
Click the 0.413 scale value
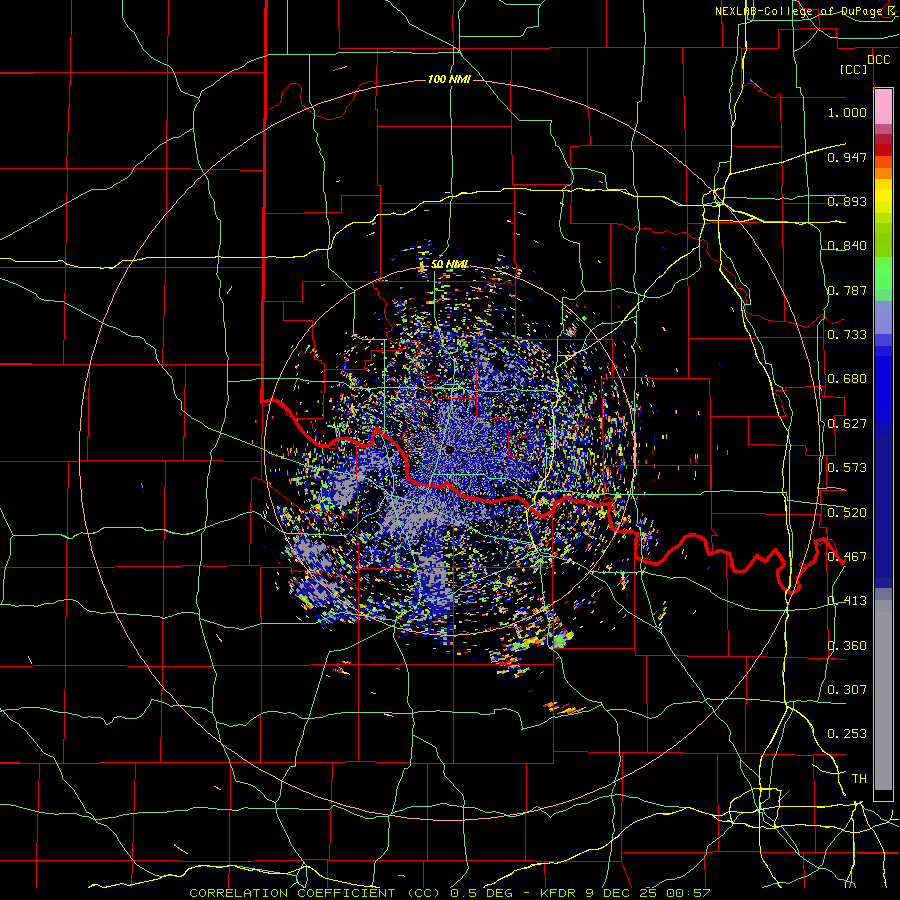pos(847,601)
